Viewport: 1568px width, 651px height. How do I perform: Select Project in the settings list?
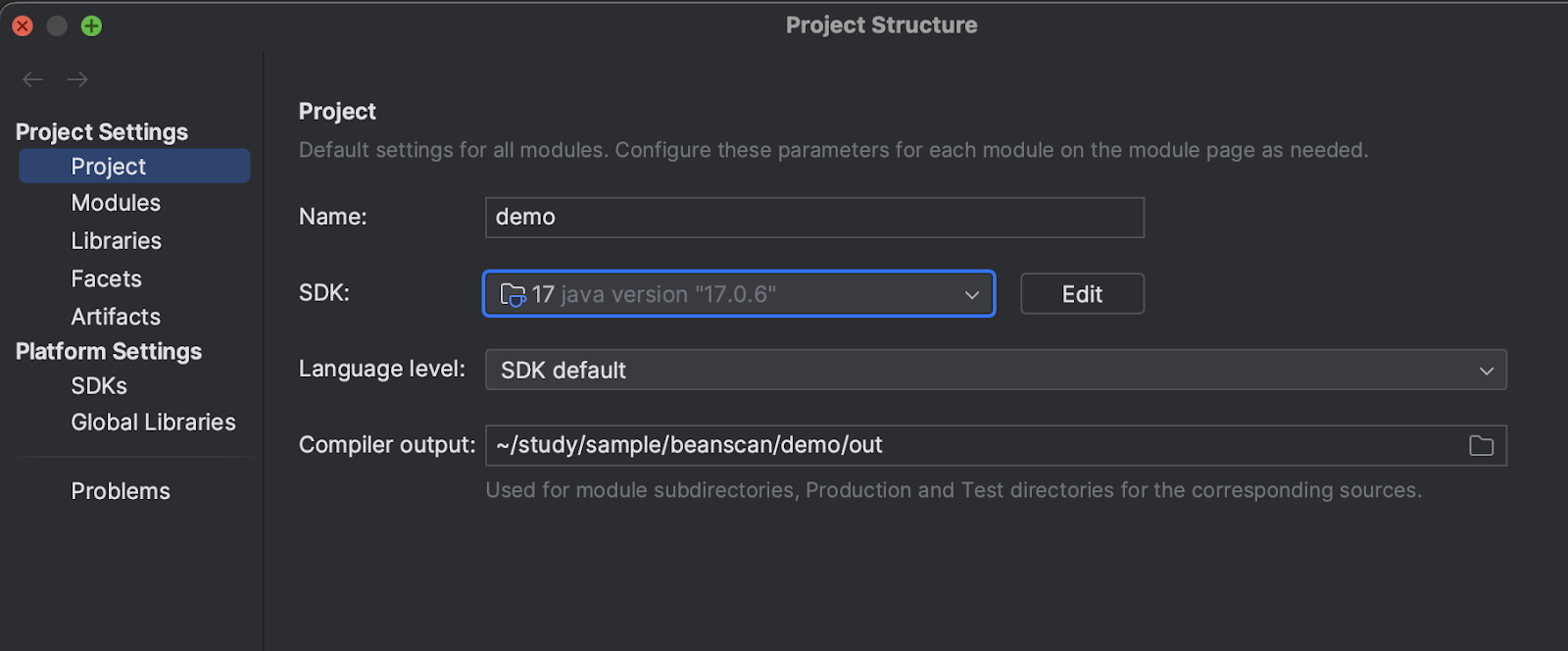[134, 166]
